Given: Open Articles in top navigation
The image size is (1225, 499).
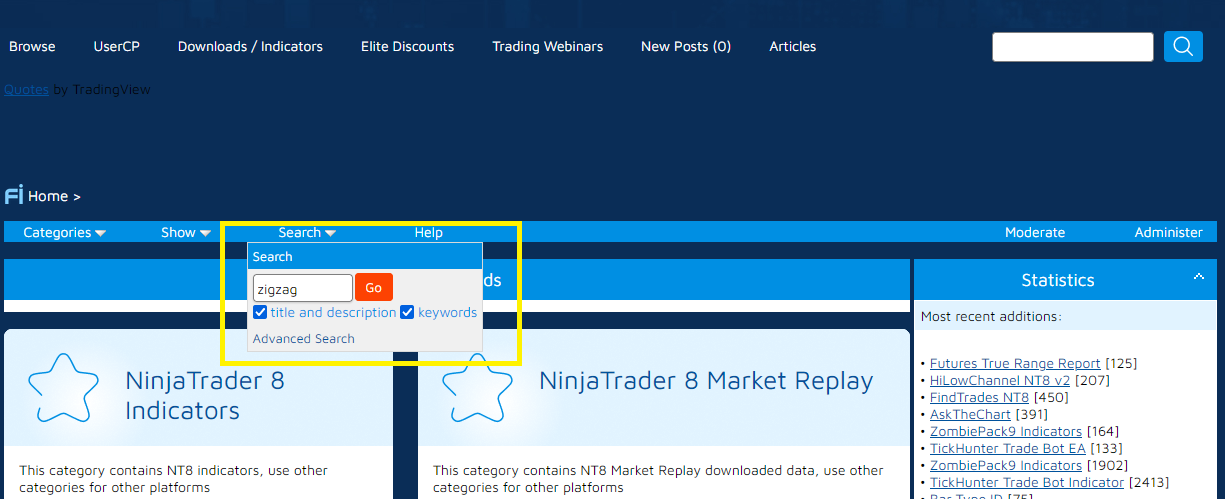Looking at the screenshot, I should [792, 46].
